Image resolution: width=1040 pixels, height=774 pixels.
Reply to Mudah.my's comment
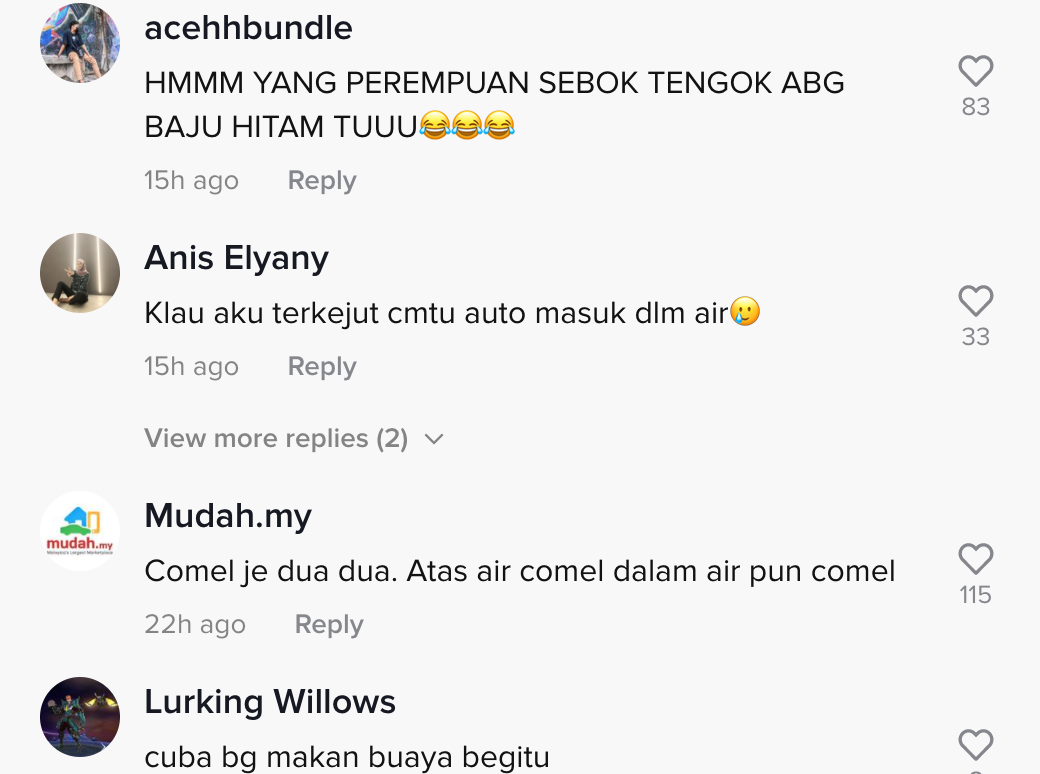click(329, 625)
